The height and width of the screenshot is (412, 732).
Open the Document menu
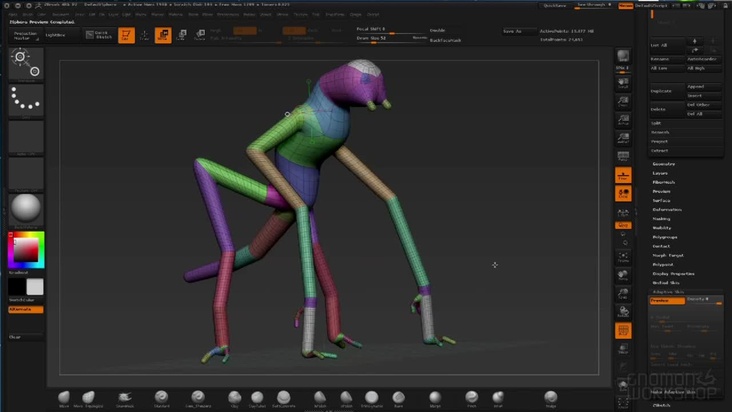(x=61, y=14)
